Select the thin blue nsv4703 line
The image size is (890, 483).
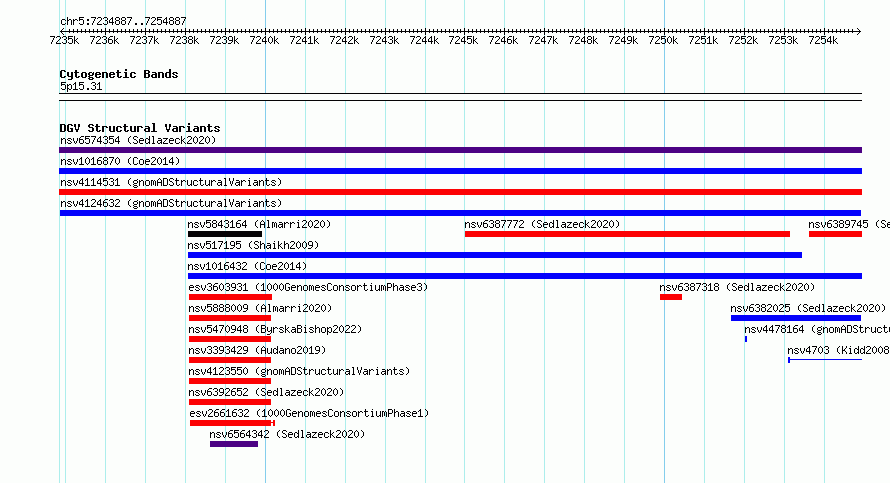[x=825, y=360]
